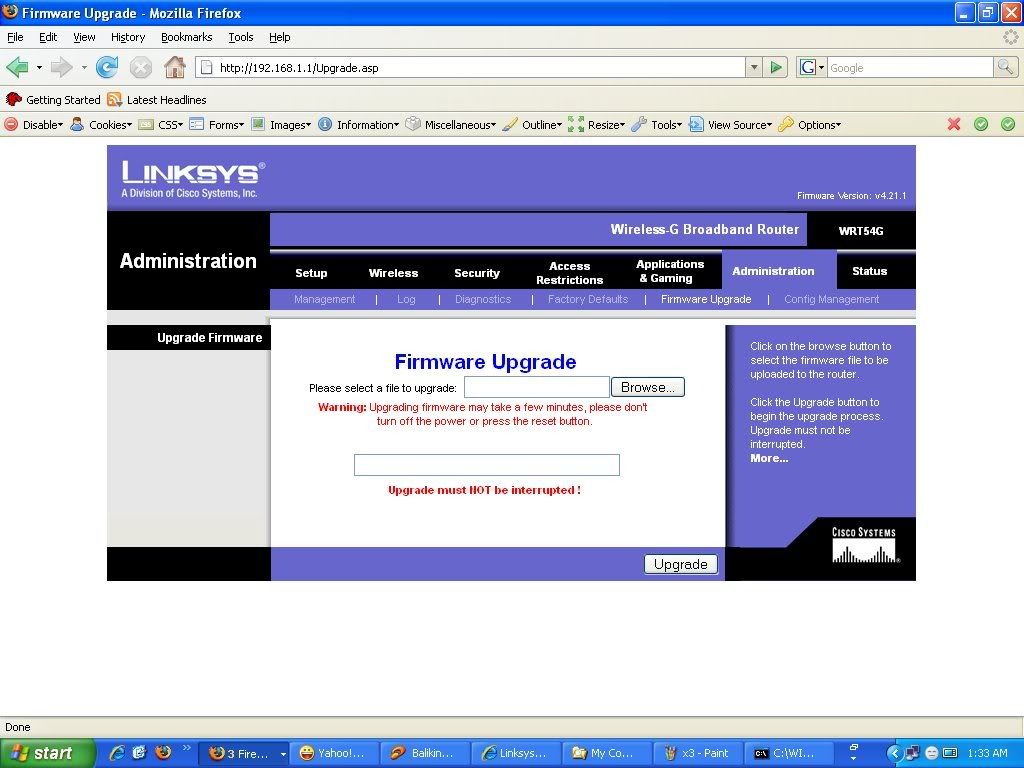Open the Config Management sub-tab
The image size is (1024, 768).
click(831, 299)
